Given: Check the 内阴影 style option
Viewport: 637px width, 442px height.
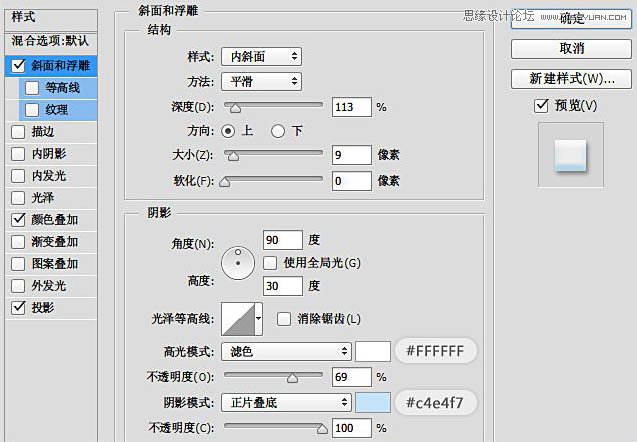Looking at the screenshot, I should pos(18,154).
